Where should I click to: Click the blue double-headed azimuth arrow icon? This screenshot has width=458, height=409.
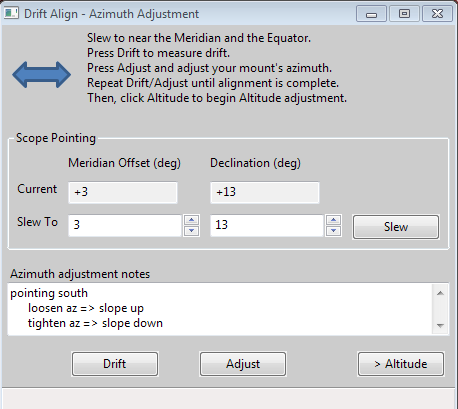pos(42,75)
